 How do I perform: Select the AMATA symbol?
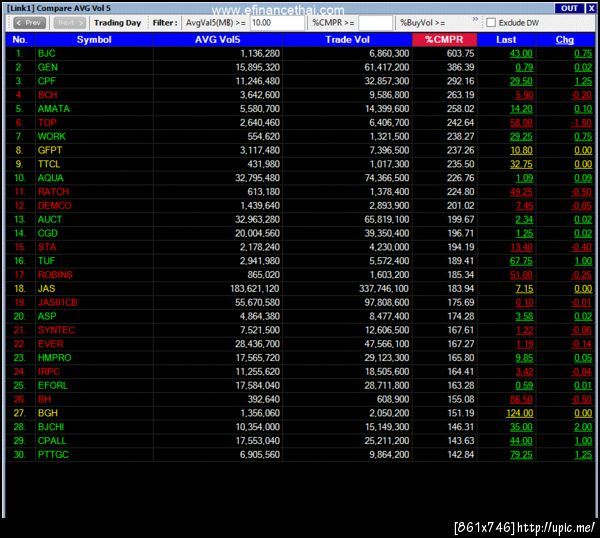pos(54,109)
